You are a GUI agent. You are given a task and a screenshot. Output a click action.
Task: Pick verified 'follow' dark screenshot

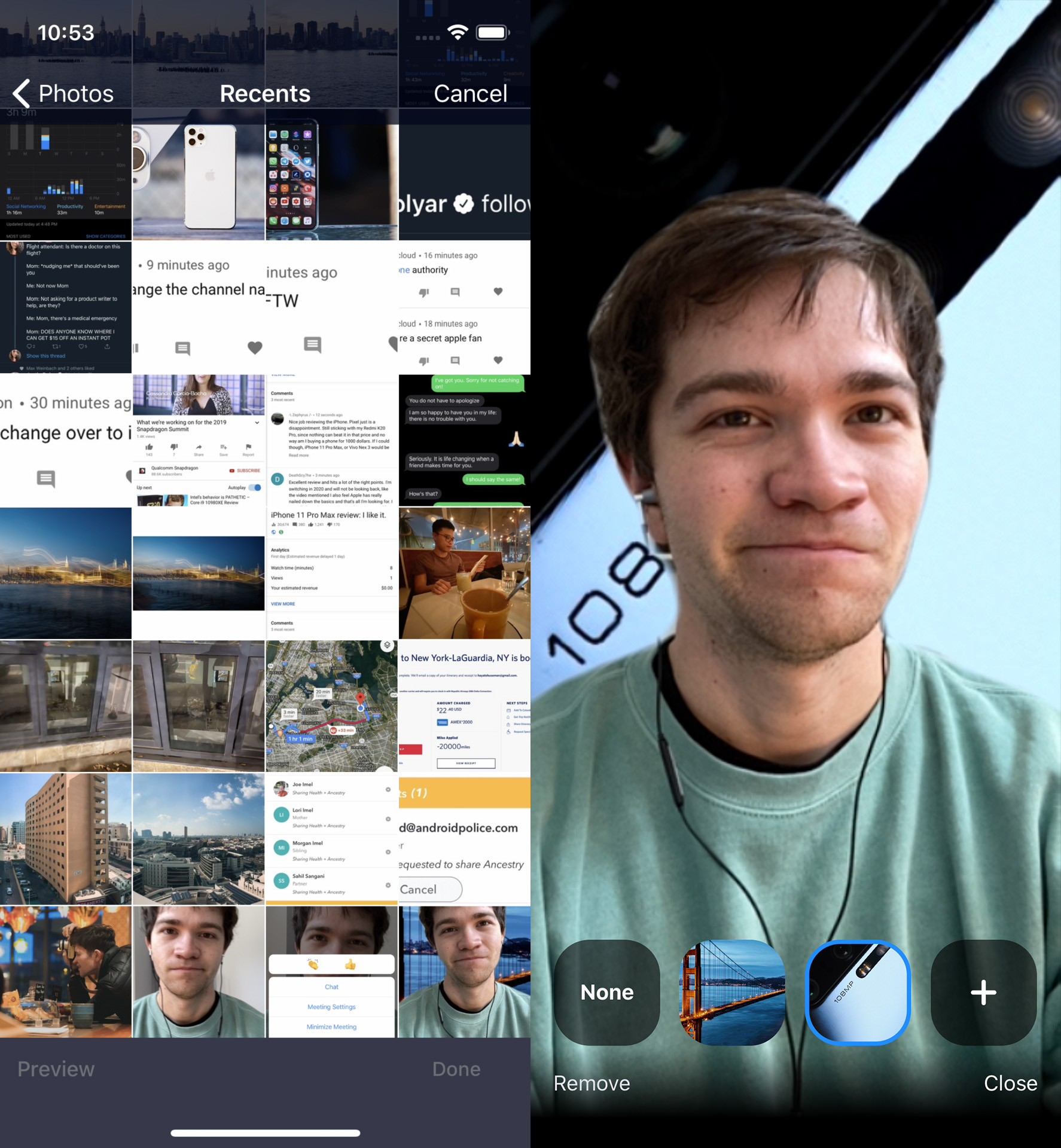pos(465,175)
